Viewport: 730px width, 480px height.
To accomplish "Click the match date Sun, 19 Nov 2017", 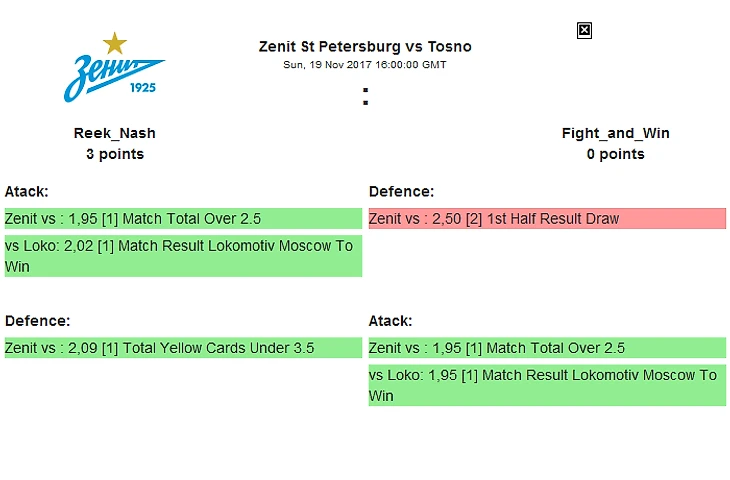I will (x=365, y=65).
